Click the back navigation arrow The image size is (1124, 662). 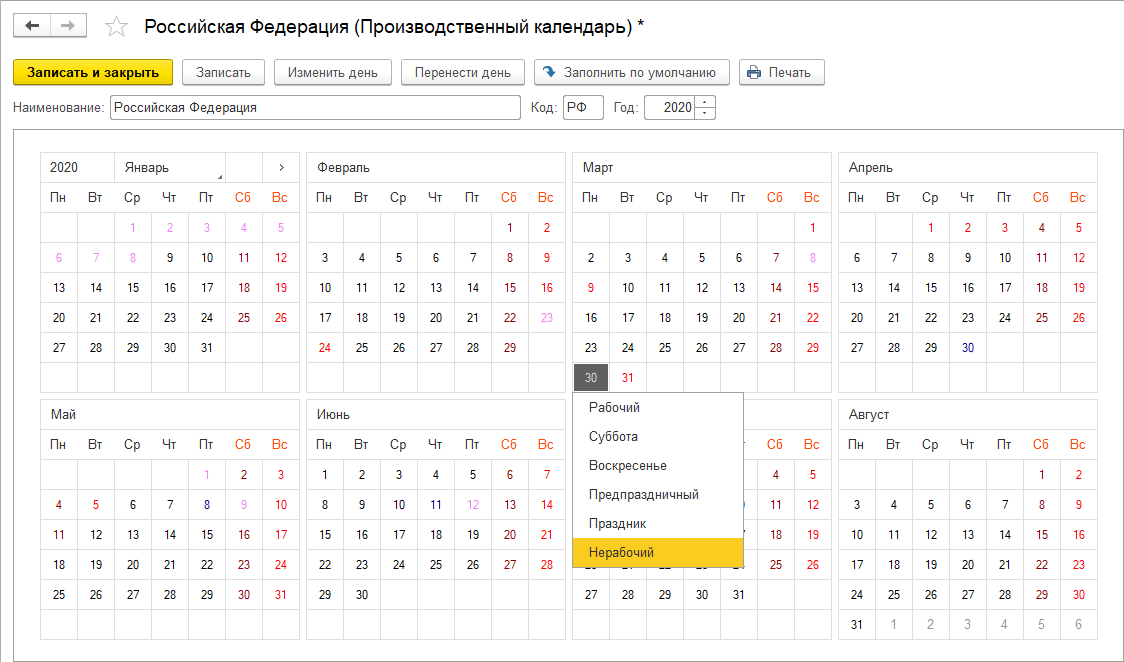click(32, 26)
